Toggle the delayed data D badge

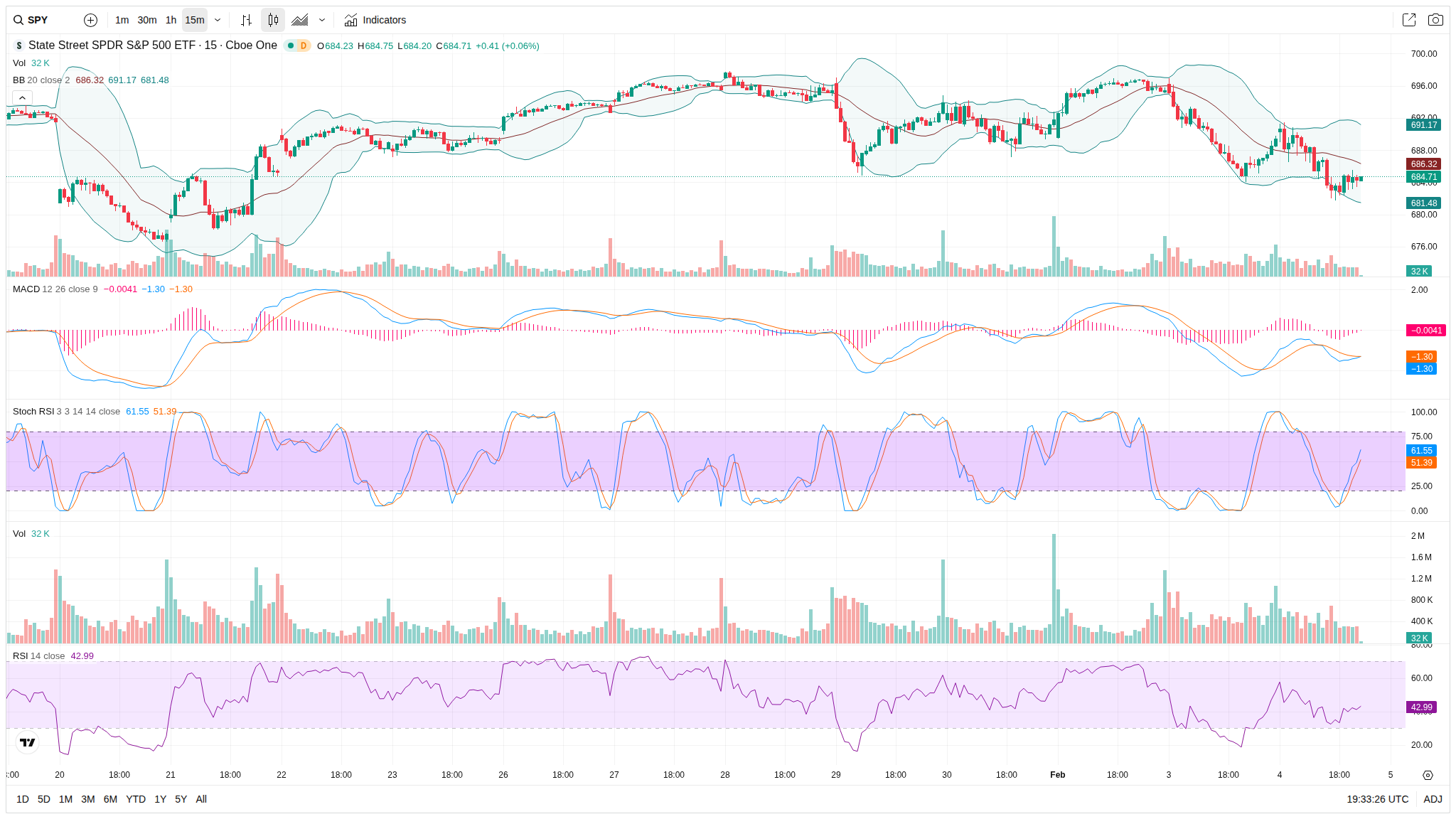tap(304, 45)
